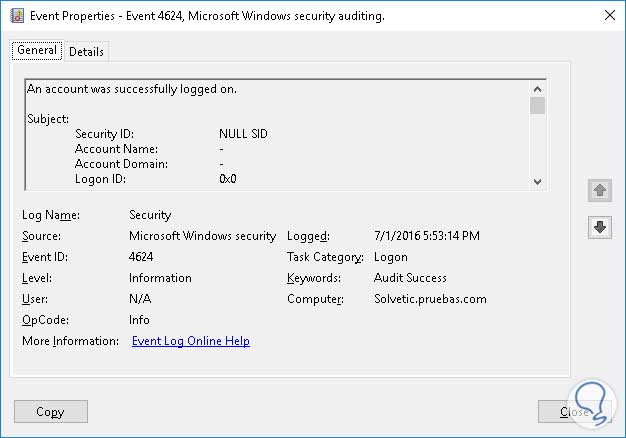Go to previous event with up arrow button
626x438 pixels.
point(599,189)
